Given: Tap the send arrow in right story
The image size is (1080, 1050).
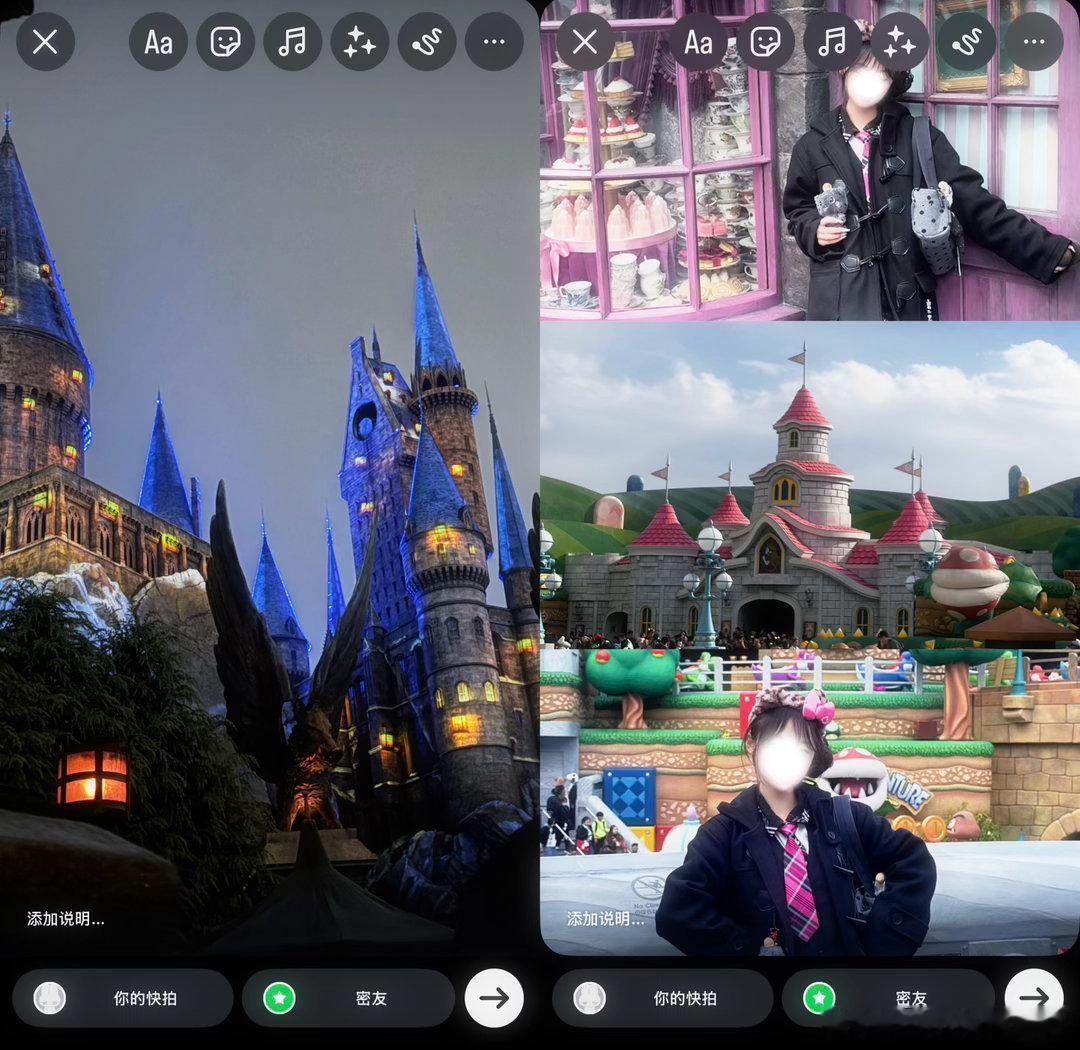Looking at the screenshot, I should [x=1034, y=998].
